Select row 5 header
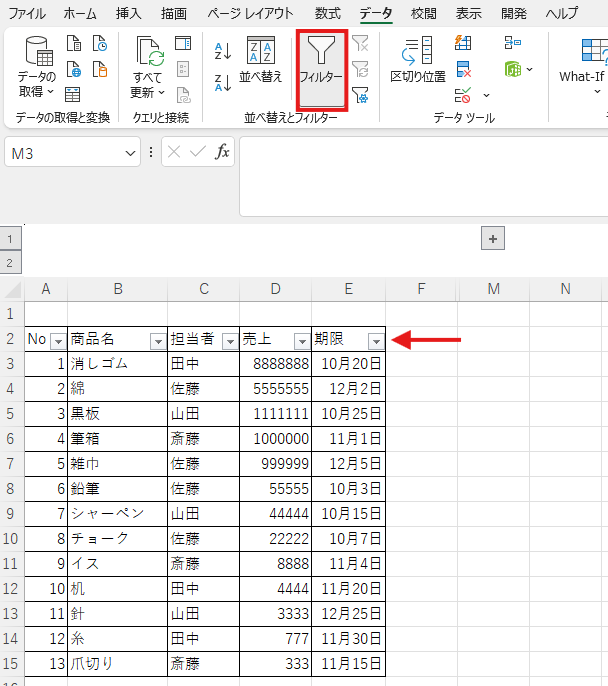Image resolution: width=608 pixels, height=686 pixels. [10, 414]
